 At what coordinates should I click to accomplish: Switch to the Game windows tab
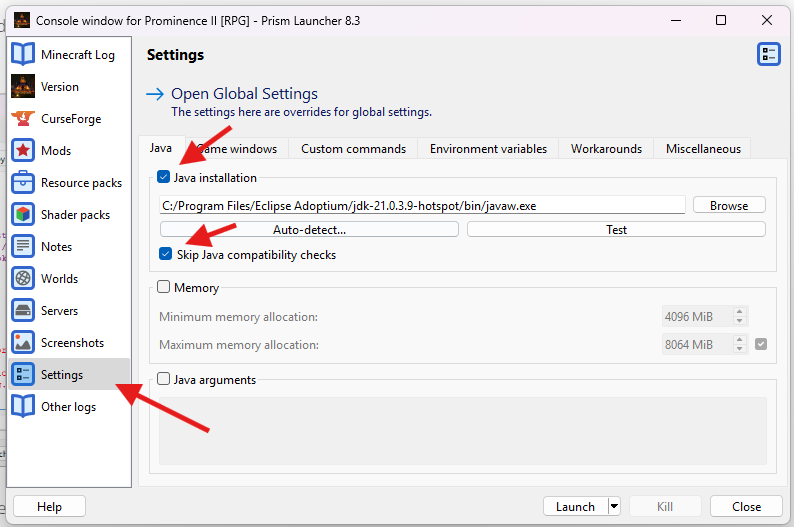[x=237, y=149]
